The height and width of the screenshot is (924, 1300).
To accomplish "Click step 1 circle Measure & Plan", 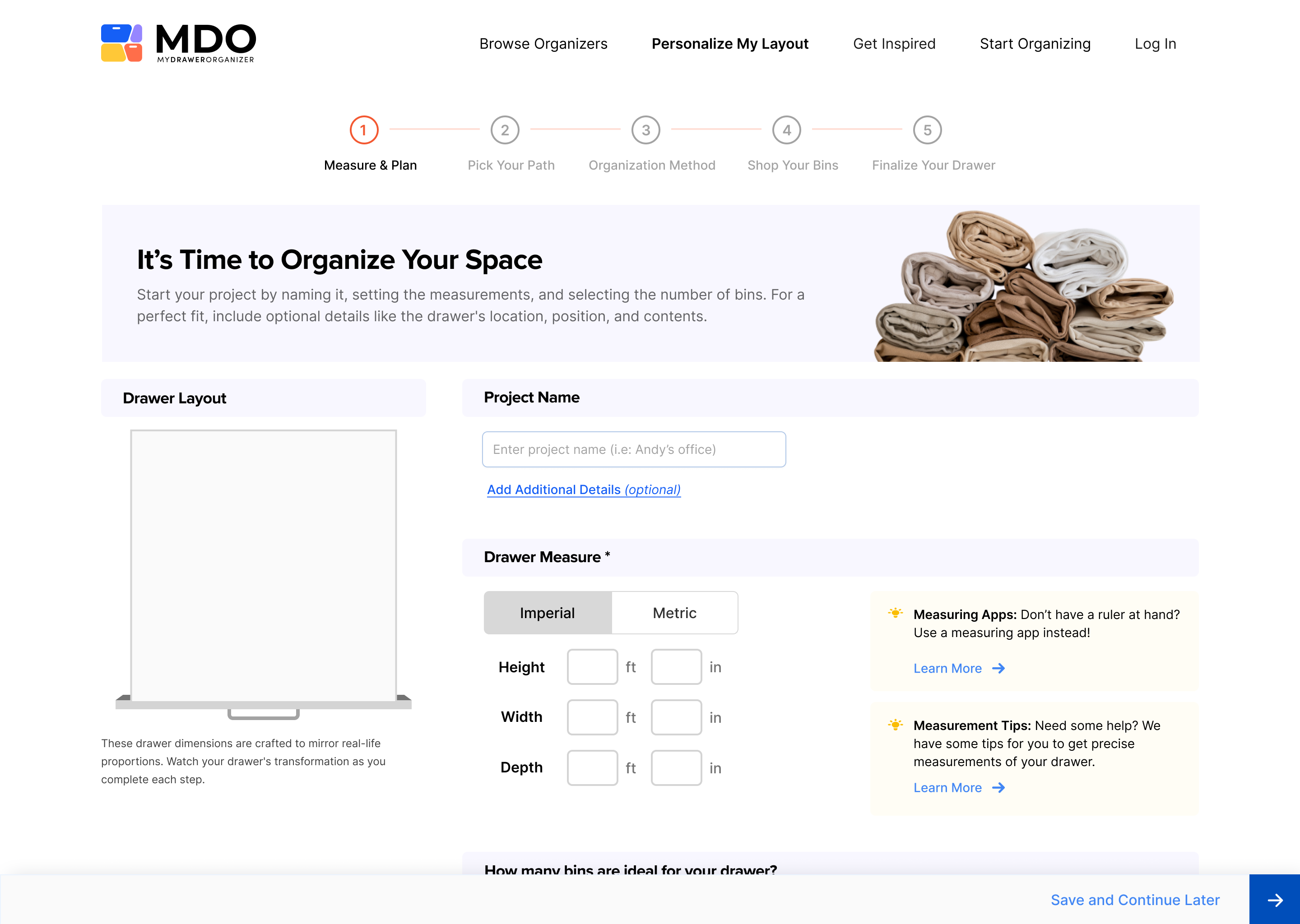I will coord(364,130).
